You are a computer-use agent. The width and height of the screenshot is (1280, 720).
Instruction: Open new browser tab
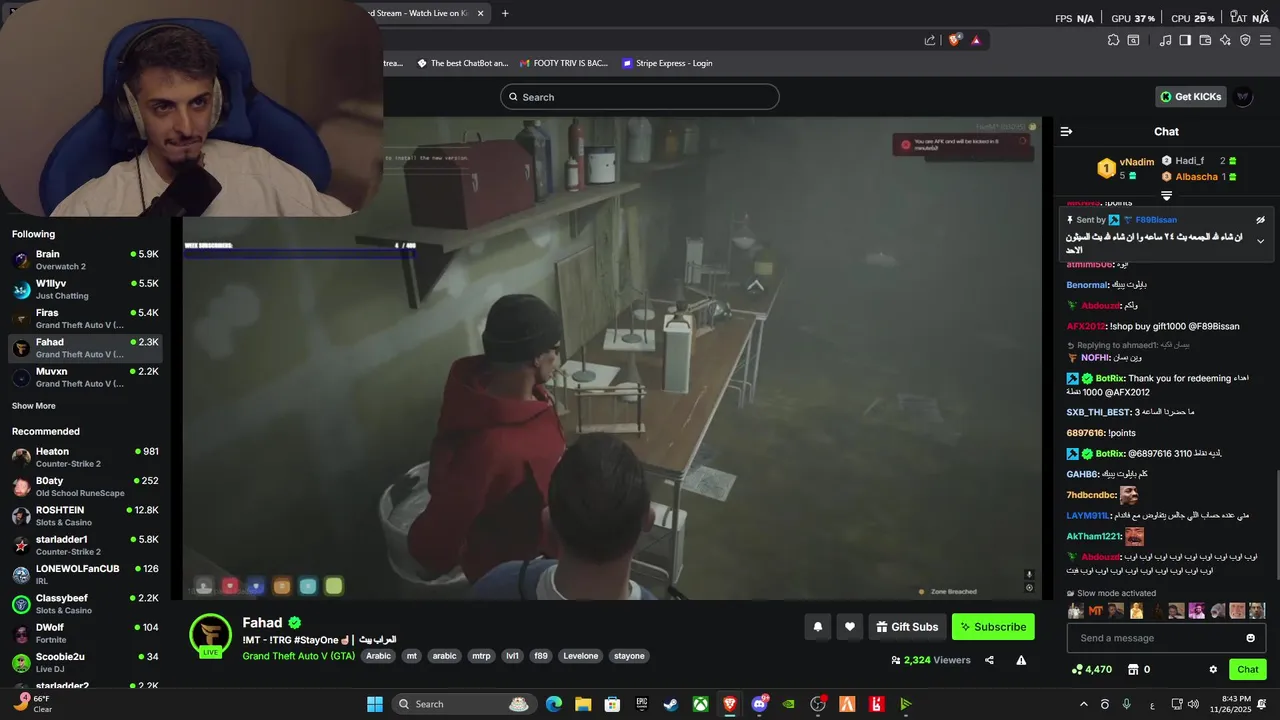pos(505,13)
